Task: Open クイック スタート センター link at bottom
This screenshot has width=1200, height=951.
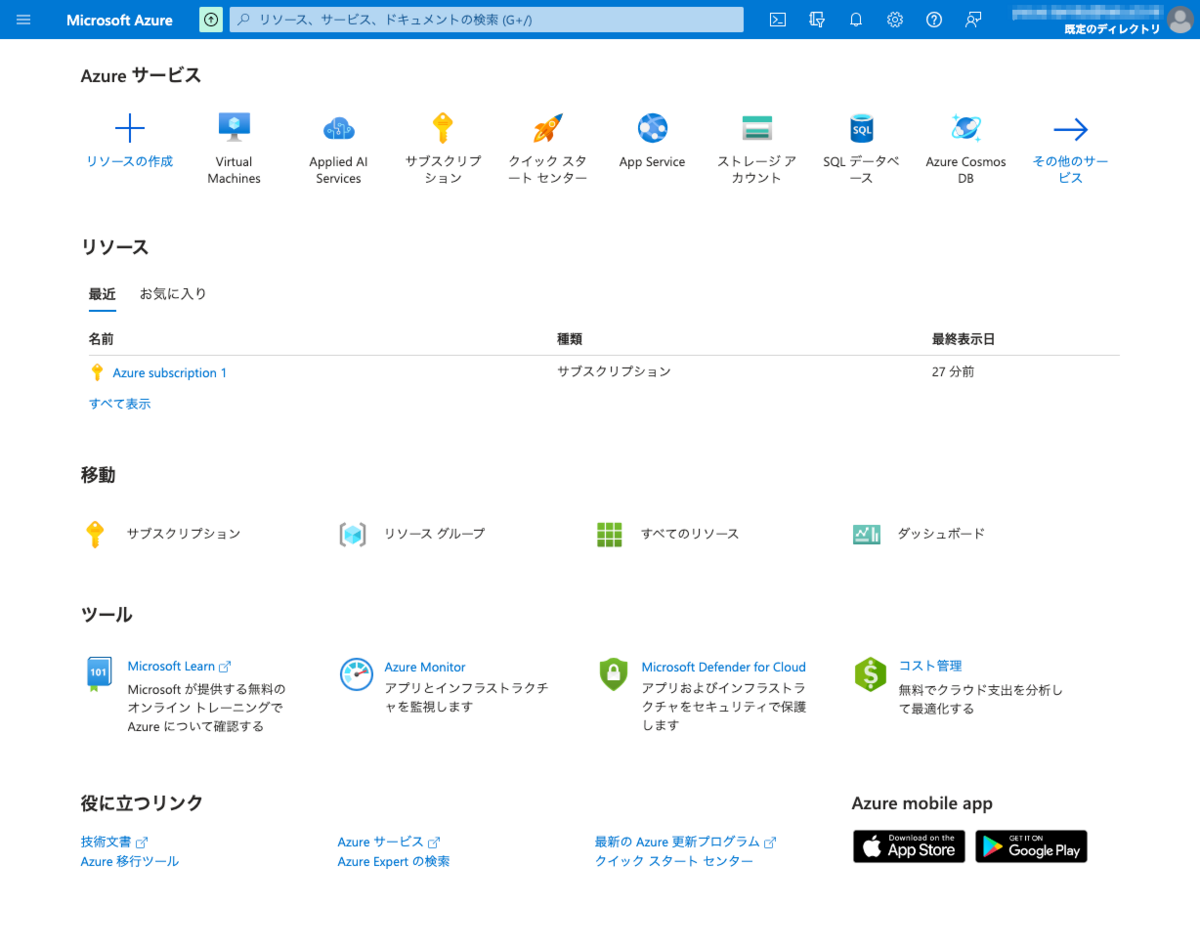Action: click(674, 861)
